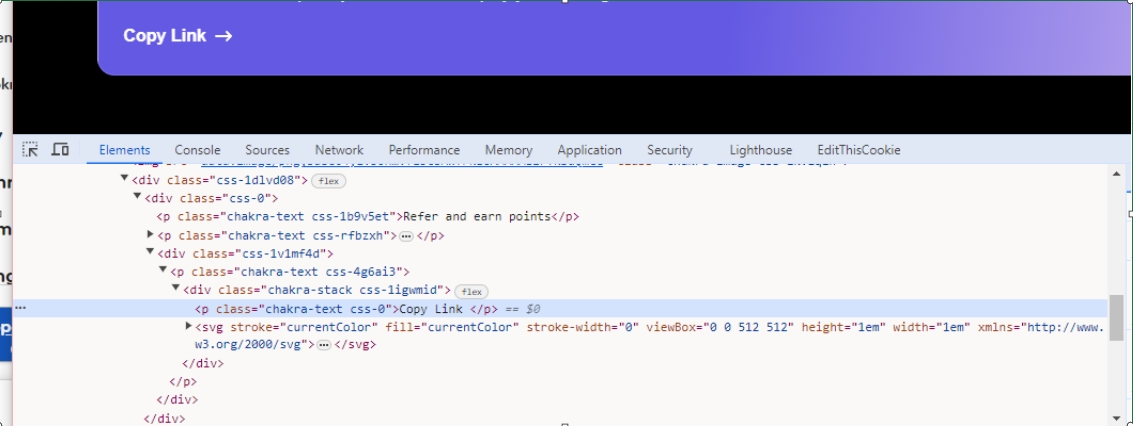Click the scrollbar down arrow in the Elements panel
This screenshot has width=1133, height=426.
(1117, 417)
